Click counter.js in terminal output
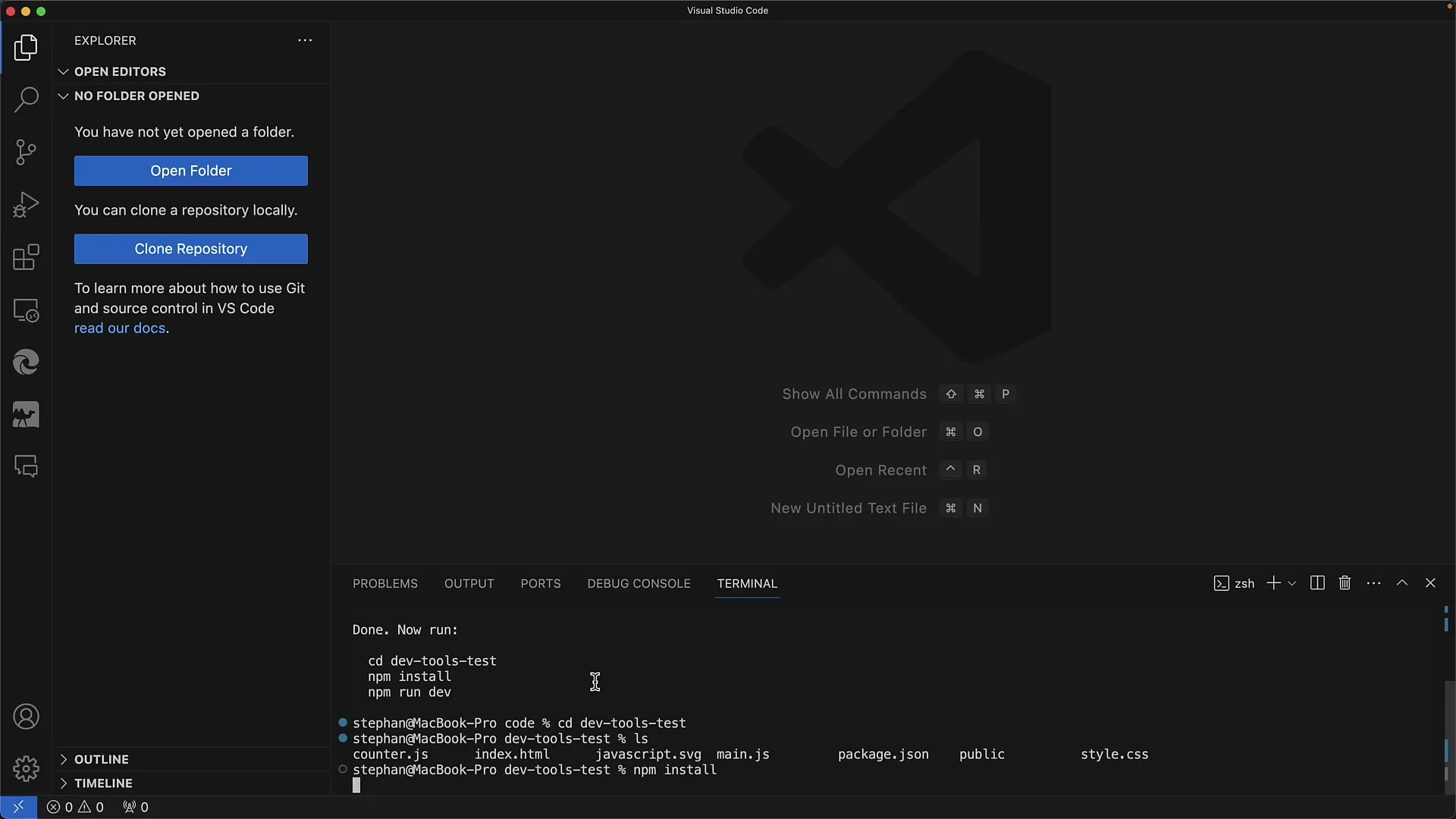This screenshot has width=1456, height=819. point(391,755)
